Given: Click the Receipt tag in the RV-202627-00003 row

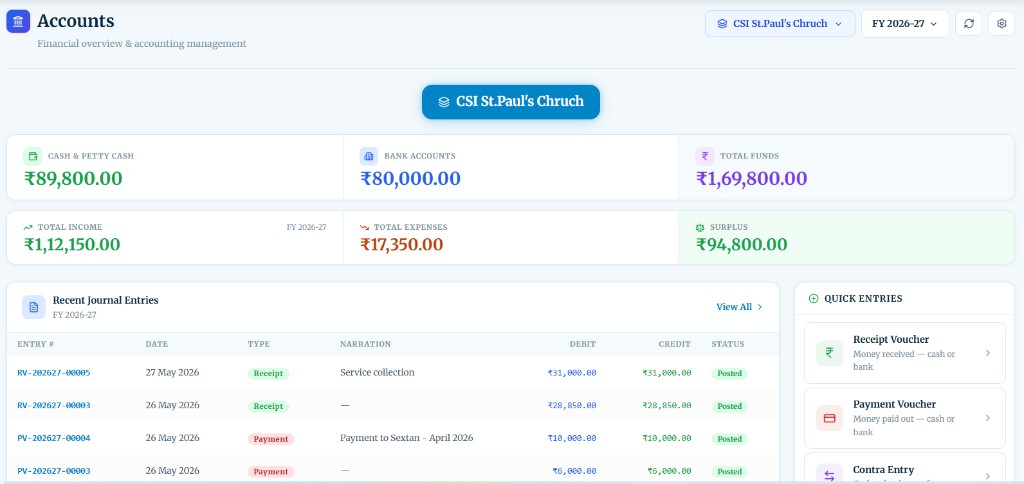Looking at the screenshot, I should (x=268, y=406).
